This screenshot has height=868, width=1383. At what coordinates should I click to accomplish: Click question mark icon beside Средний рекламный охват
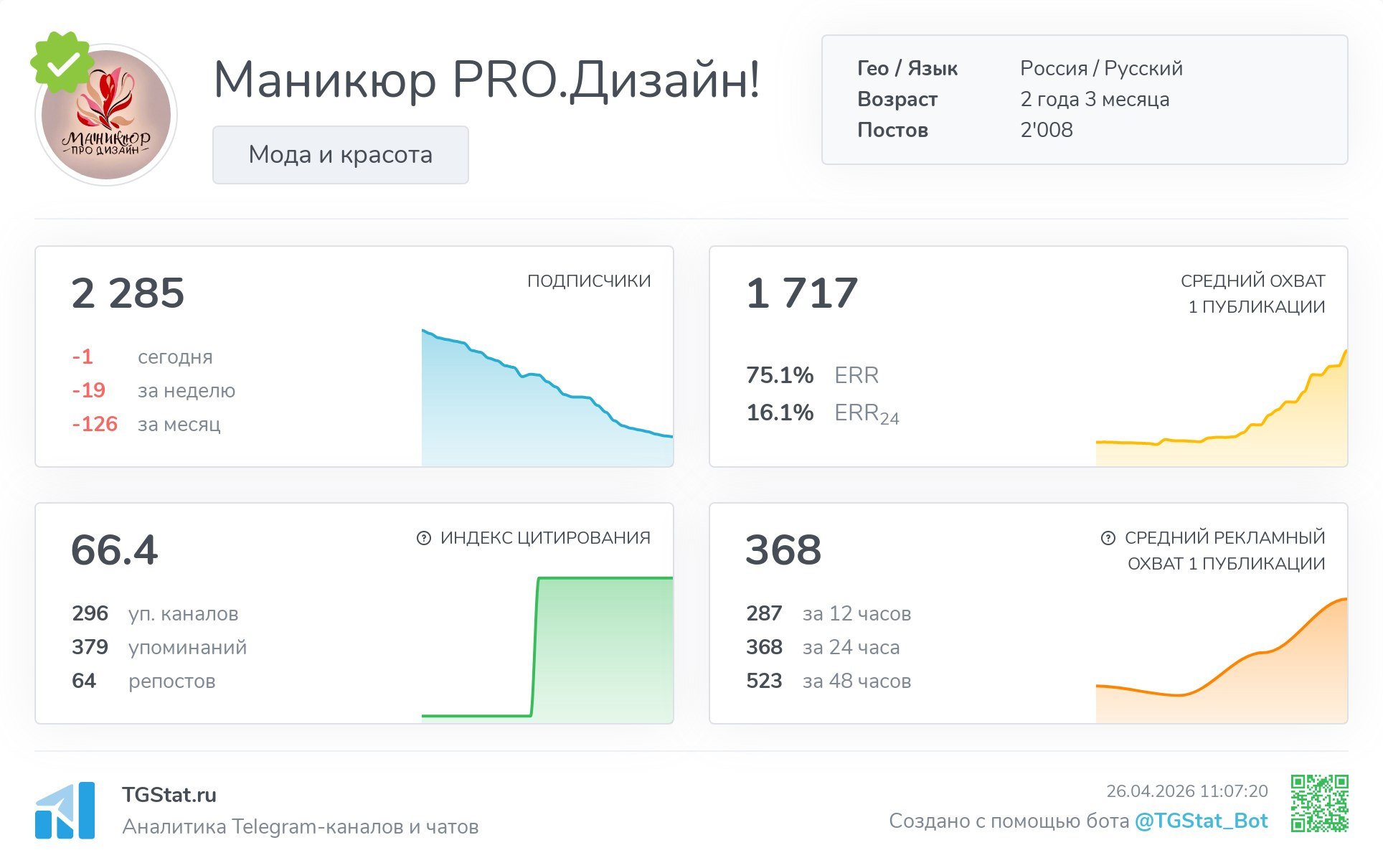(1108, 538)
